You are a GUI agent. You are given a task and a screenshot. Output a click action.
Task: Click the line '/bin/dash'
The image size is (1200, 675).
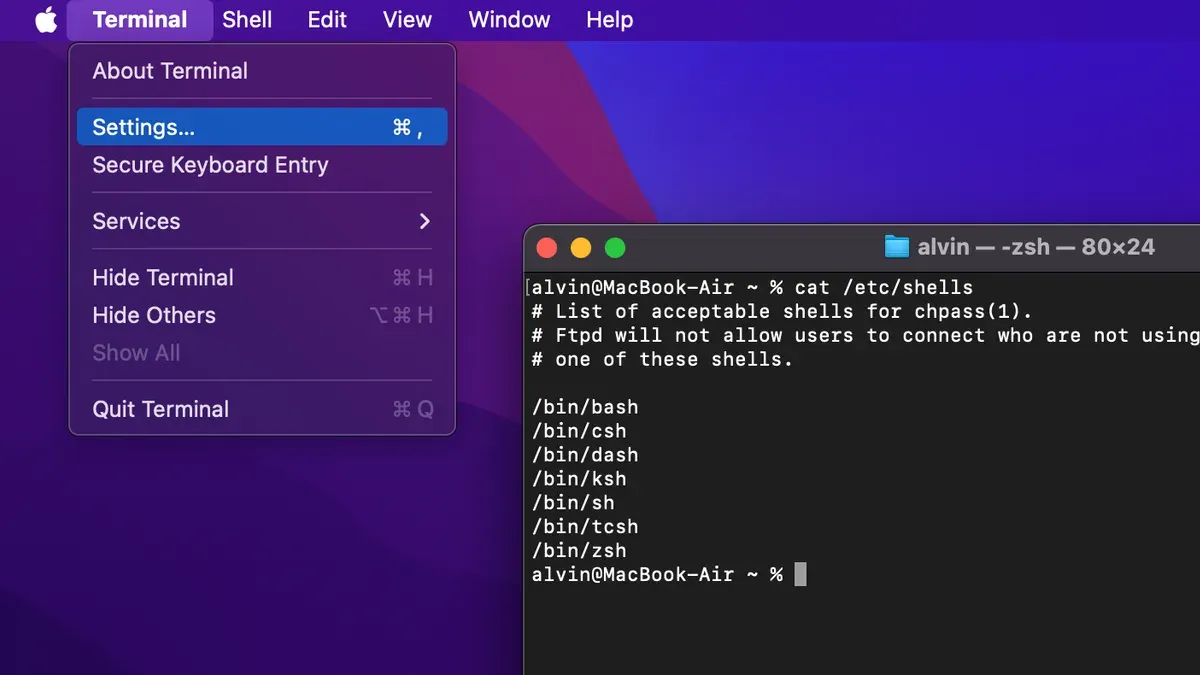click(x=585, y=455)
